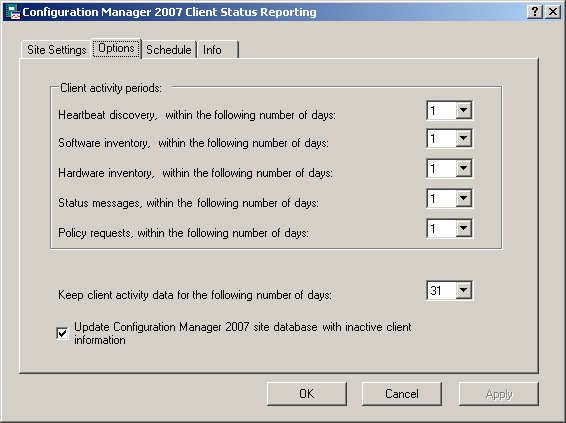Click 'Heartbeat discovery, within the following' label
The height and width of the screenshot is (423, 566).
pos(197,115)
